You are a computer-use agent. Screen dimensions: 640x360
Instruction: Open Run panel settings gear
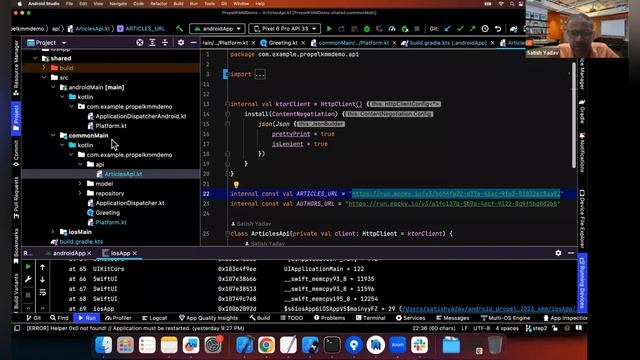[558, 253]
